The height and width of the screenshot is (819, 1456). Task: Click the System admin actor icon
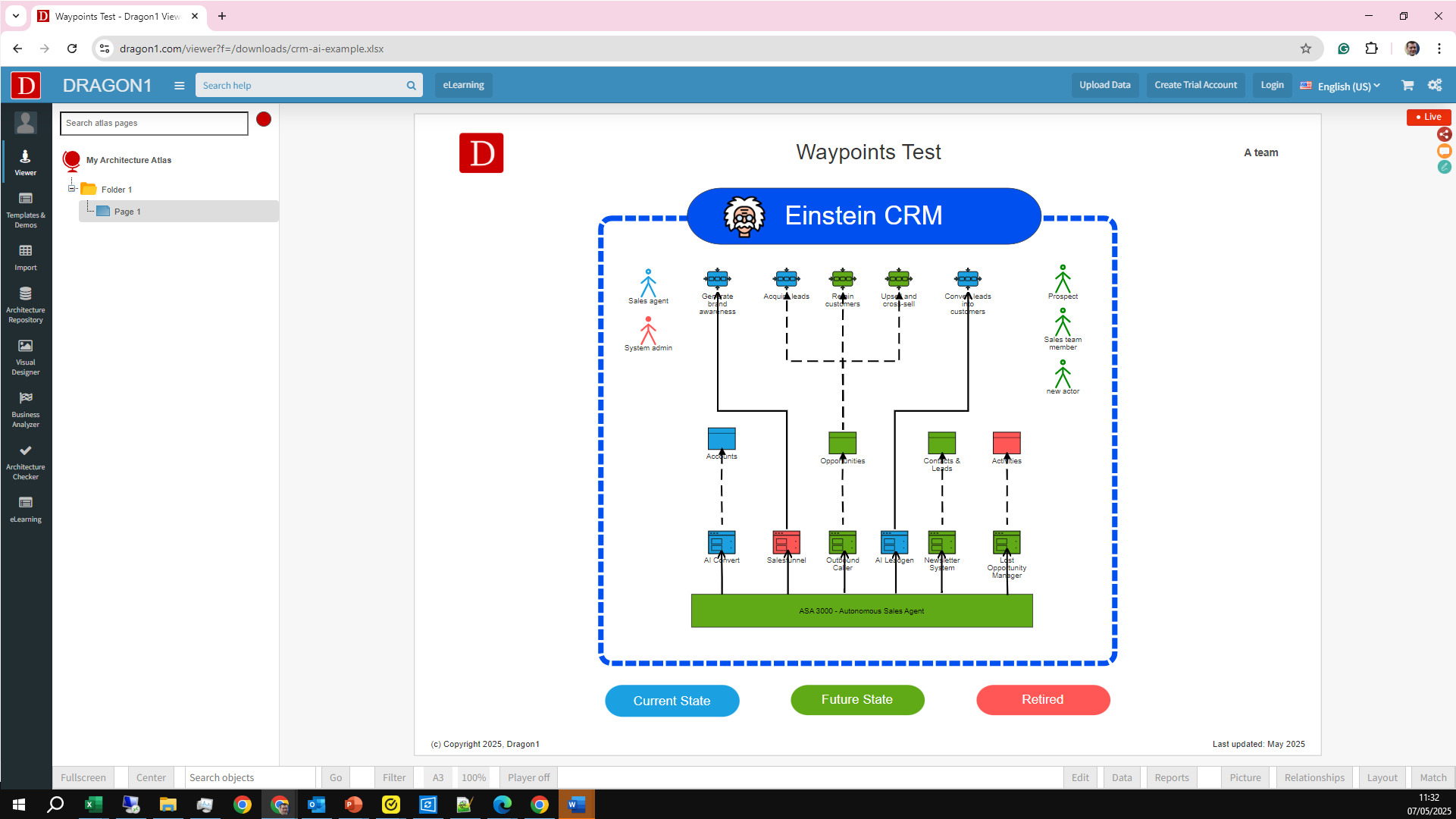pos(648,331)
